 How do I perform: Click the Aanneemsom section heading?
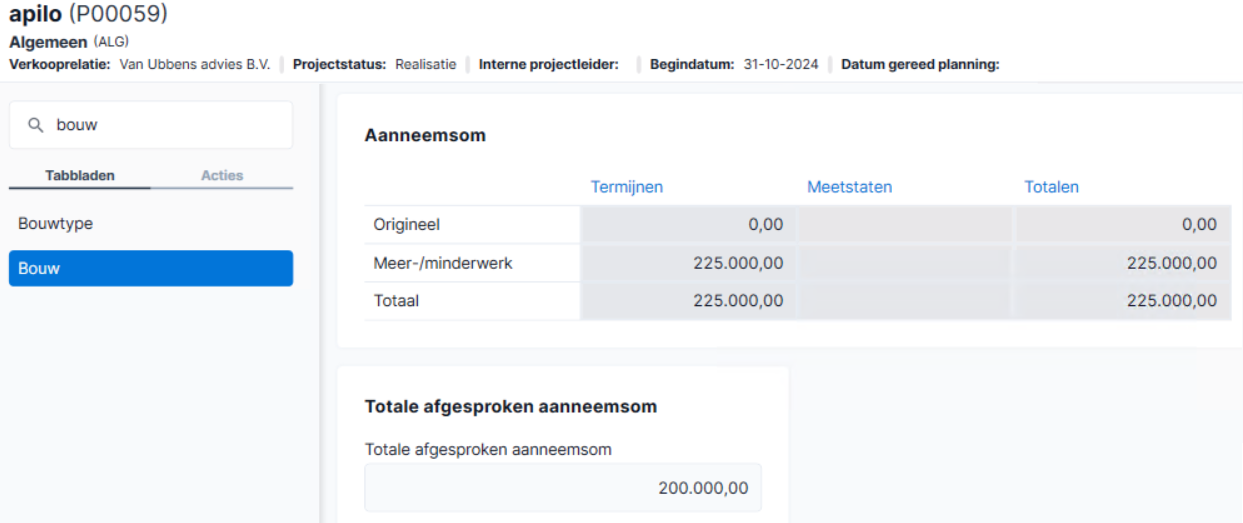click(x=425, y=135)
